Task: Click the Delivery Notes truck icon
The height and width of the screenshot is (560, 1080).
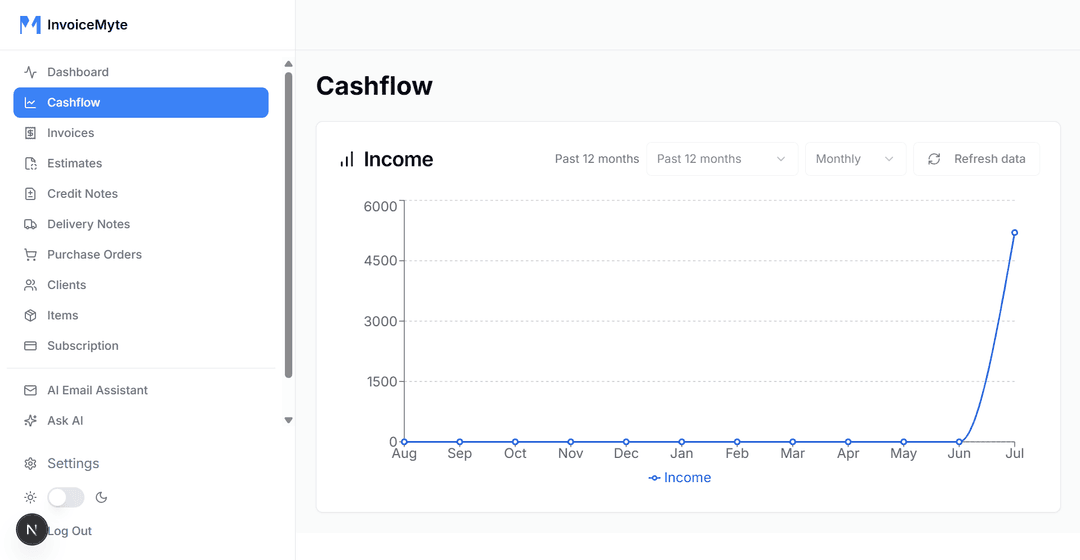Action: pos(30,224)
